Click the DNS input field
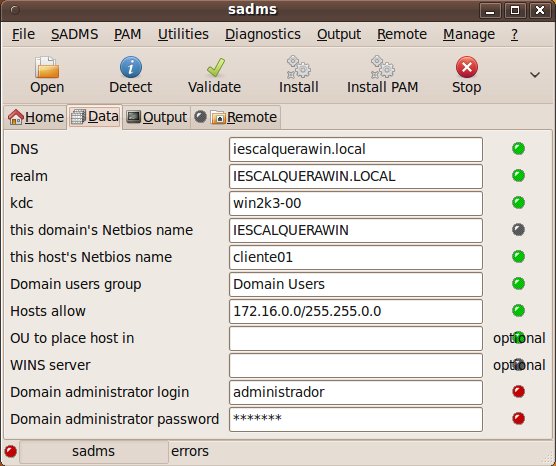Viewport: 556px width, 466px height. [x=356, y=149]
